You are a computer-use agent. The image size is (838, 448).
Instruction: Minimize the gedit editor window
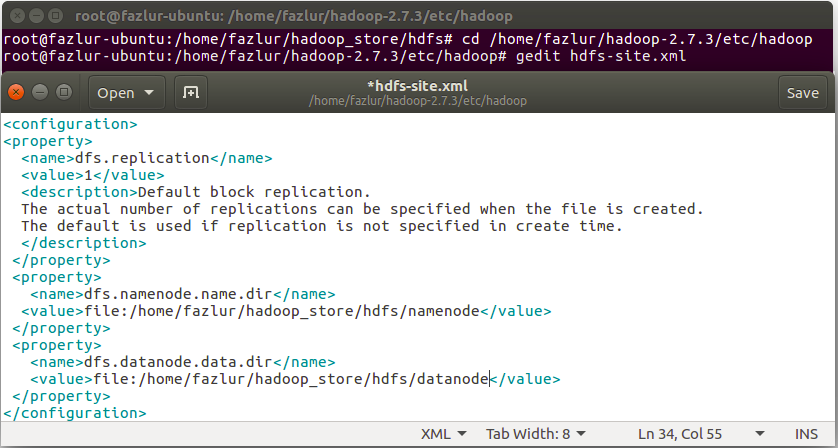pyautogui.click(x=40, y=92)
